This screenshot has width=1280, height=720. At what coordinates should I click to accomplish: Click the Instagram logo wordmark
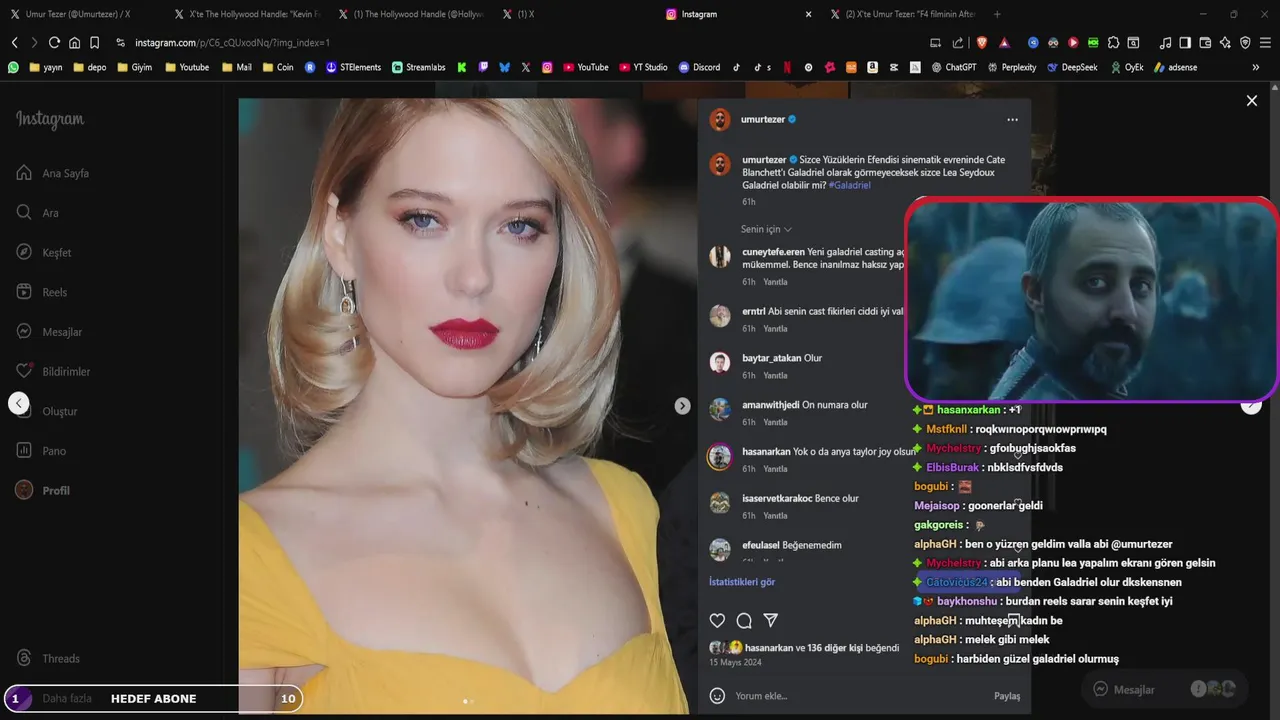[50, 119]
